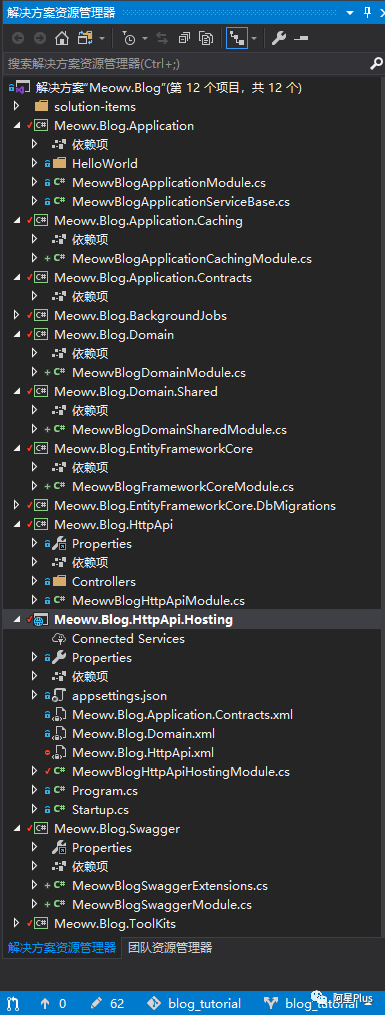Open the Pending Changes Filter dropdown arrow
This screenshot has height=1016, width=385.
click(x=145, y=39)
